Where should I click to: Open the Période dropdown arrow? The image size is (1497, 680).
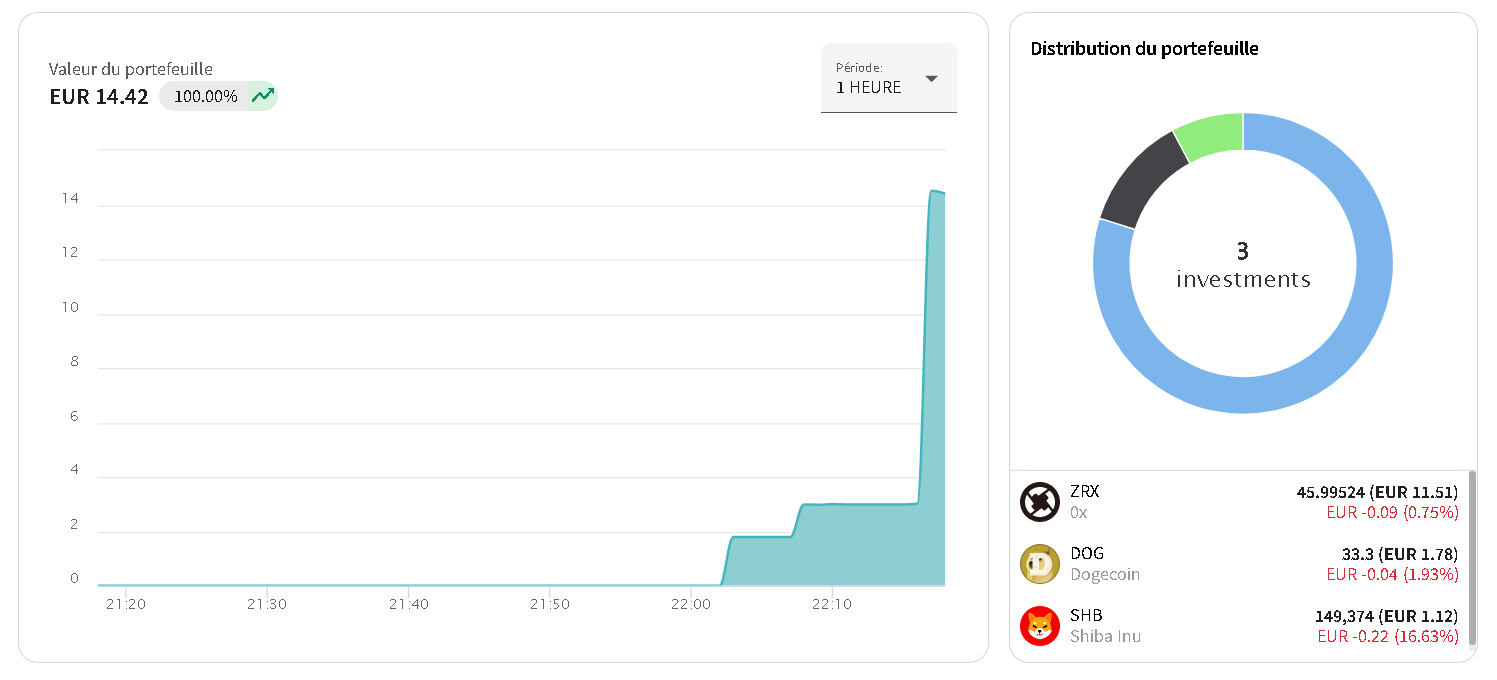tap(931, 79)
